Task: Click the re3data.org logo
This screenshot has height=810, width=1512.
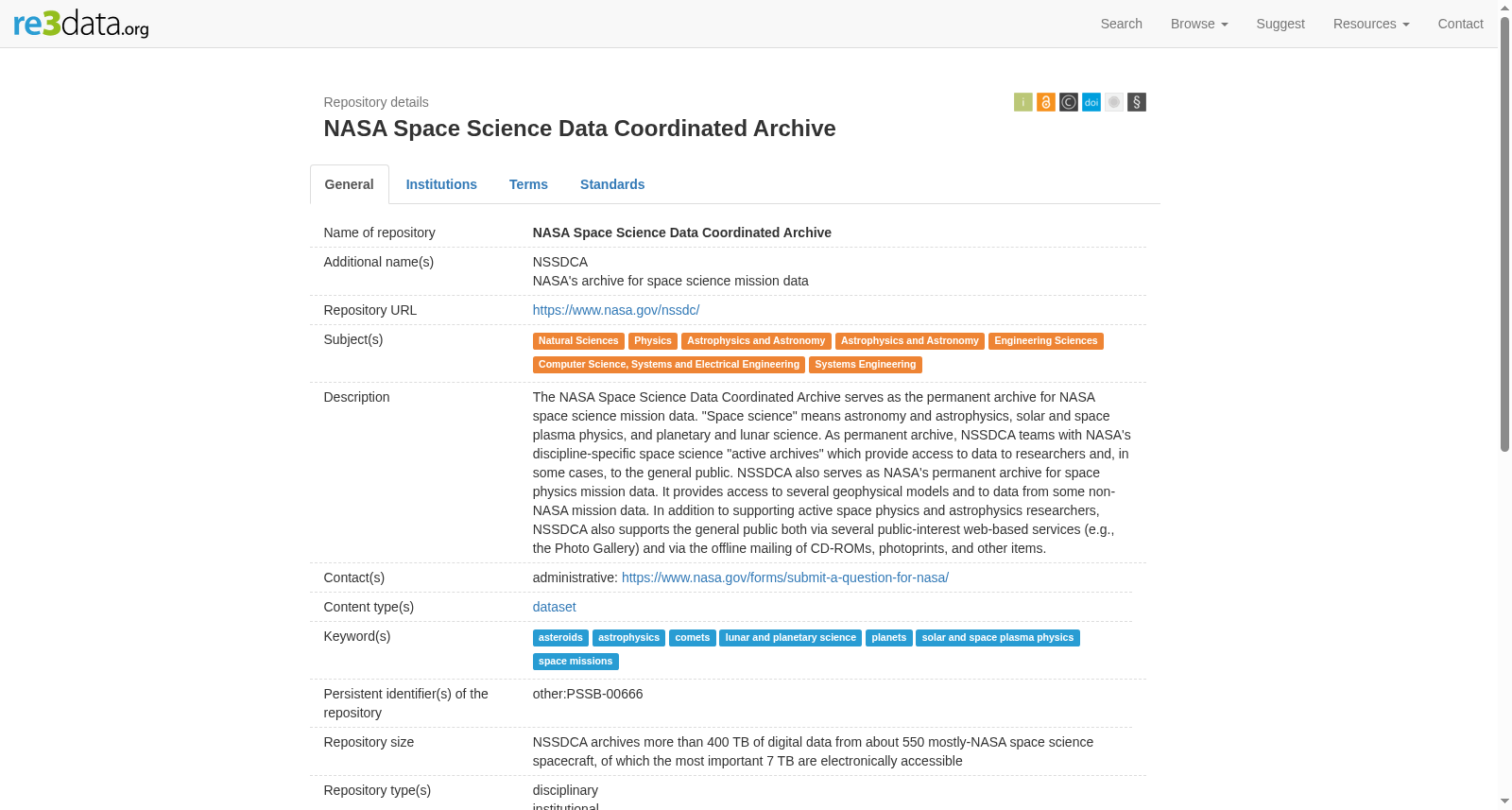Action: click(81, 24)
